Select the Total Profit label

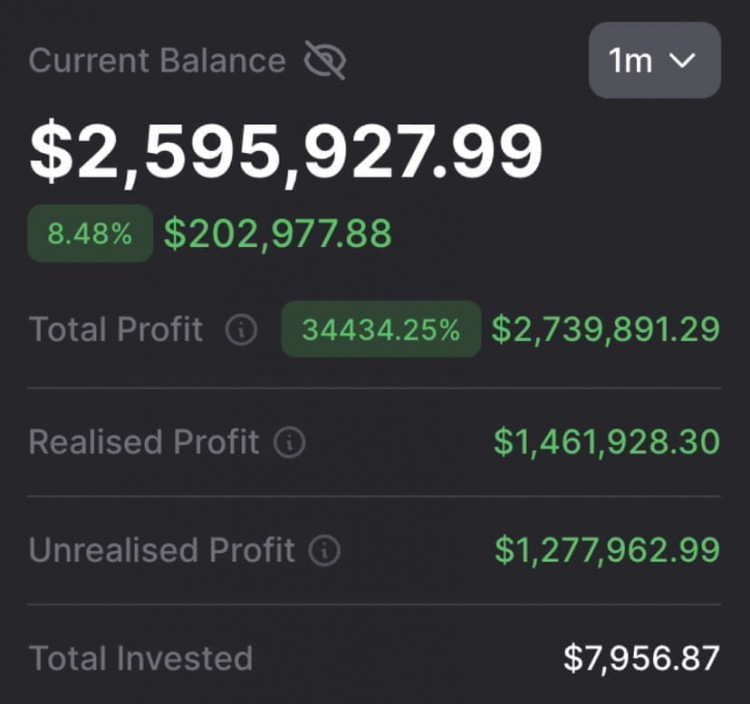[x=116, y=330]
